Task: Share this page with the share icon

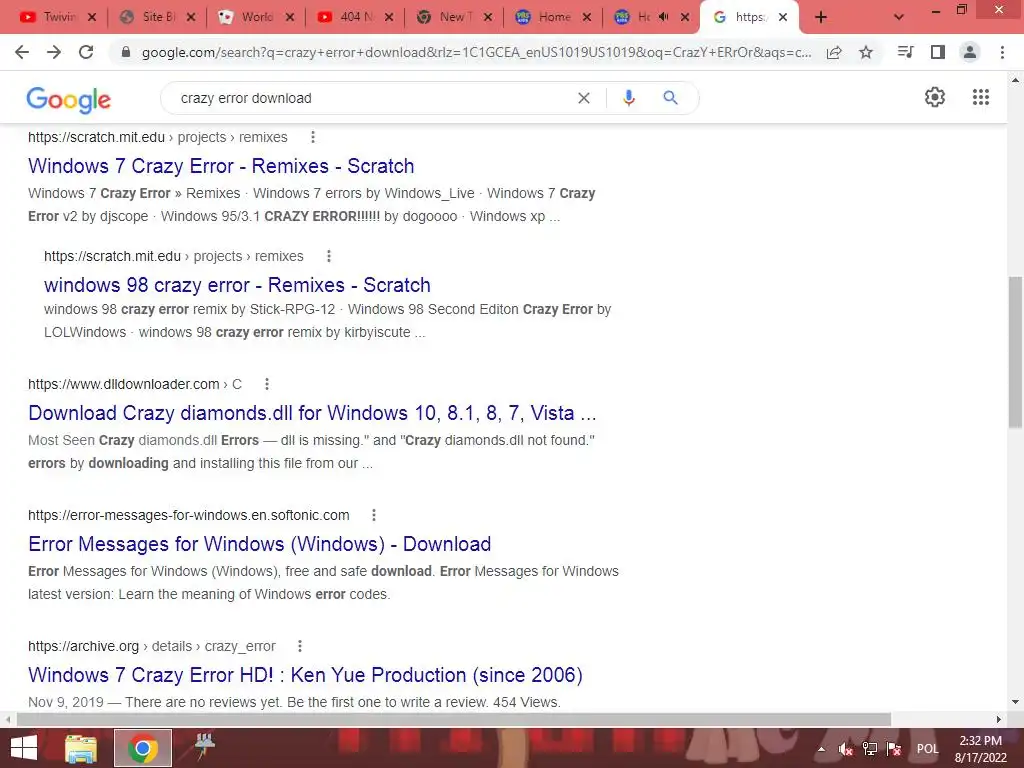Action: coord(834,52)
